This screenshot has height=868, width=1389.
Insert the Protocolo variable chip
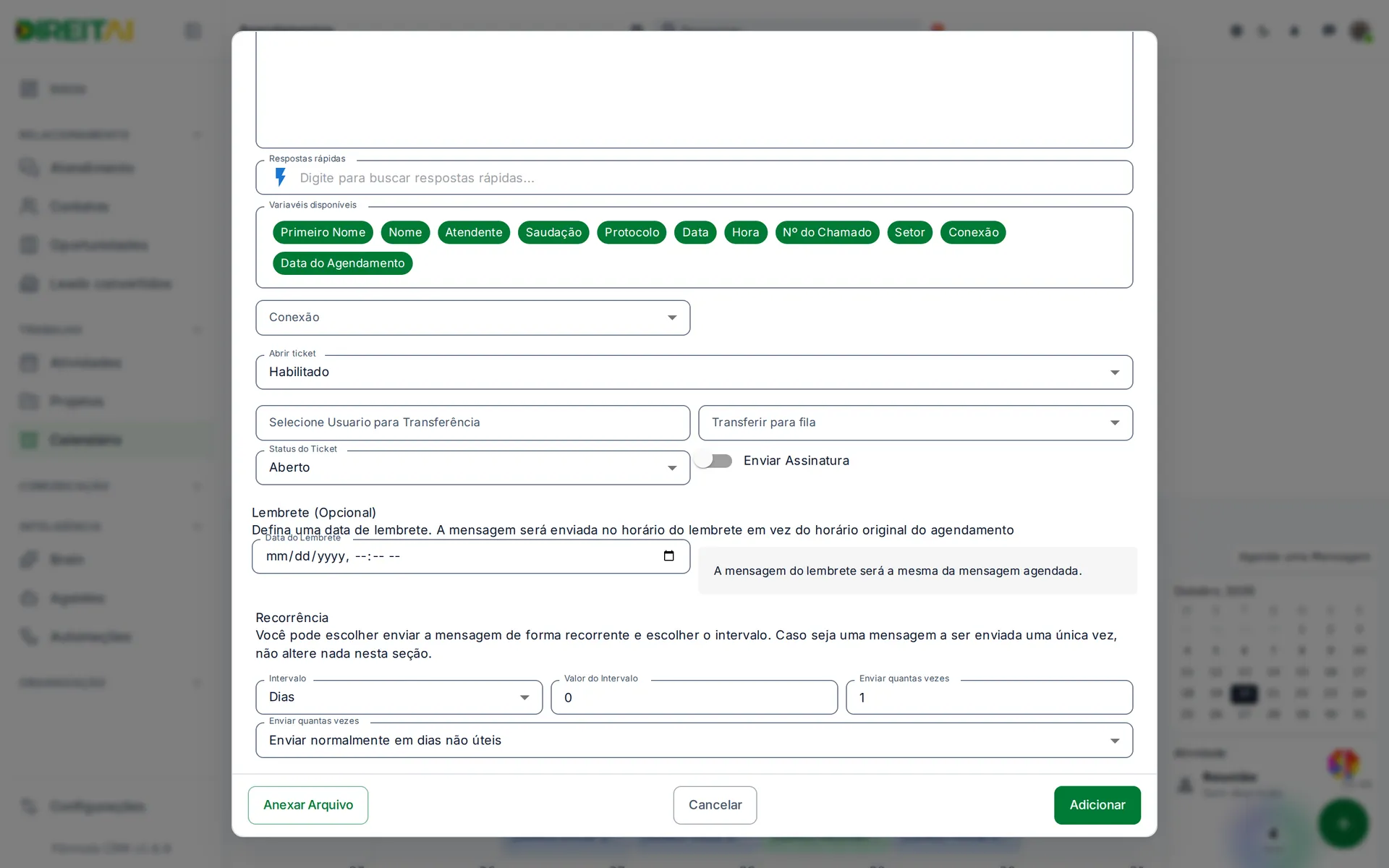click(632, 232)
